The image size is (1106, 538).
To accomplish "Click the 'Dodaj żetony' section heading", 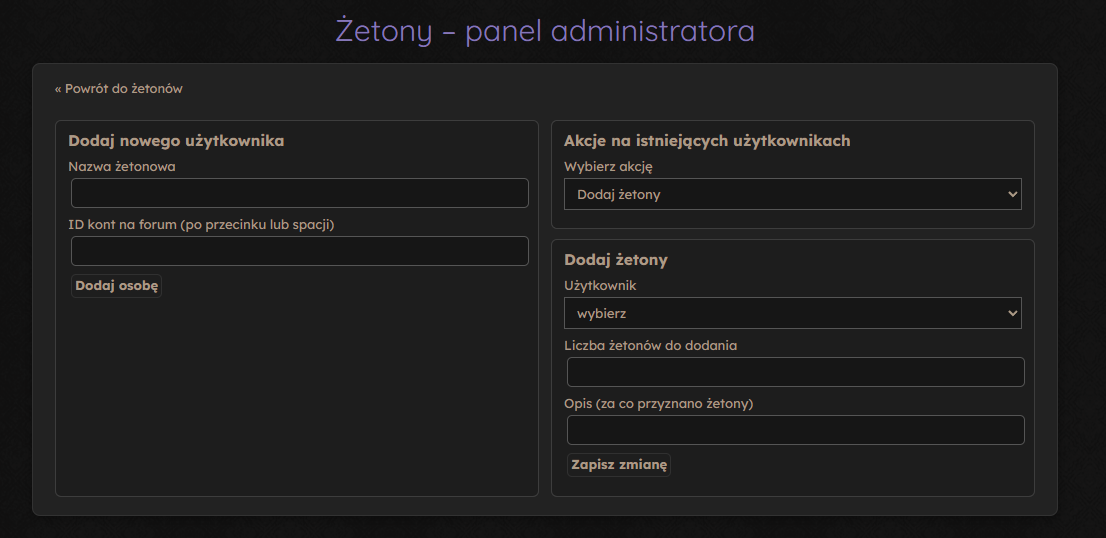I will coord(616,260).
